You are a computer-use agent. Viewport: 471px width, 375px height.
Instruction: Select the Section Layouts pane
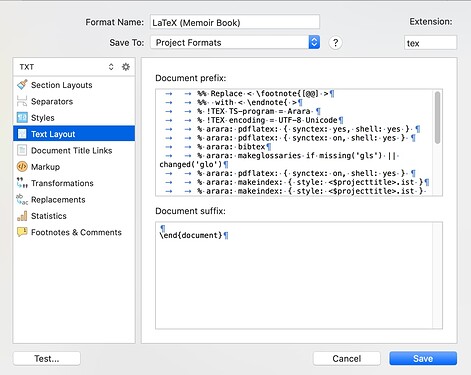pos(74,85)
